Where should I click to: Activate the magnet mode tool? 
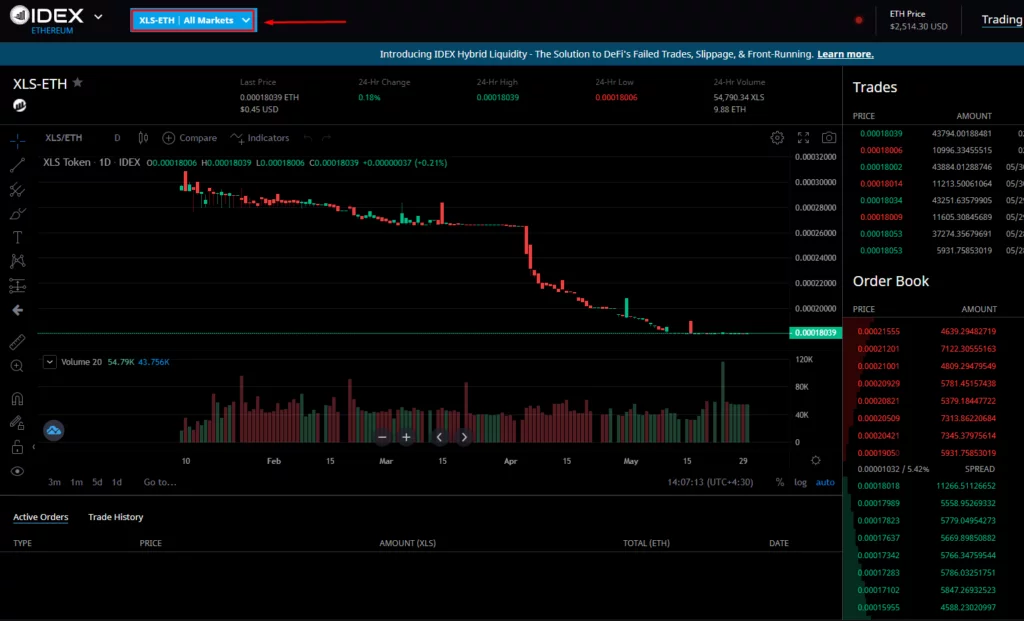coord(17,398)
